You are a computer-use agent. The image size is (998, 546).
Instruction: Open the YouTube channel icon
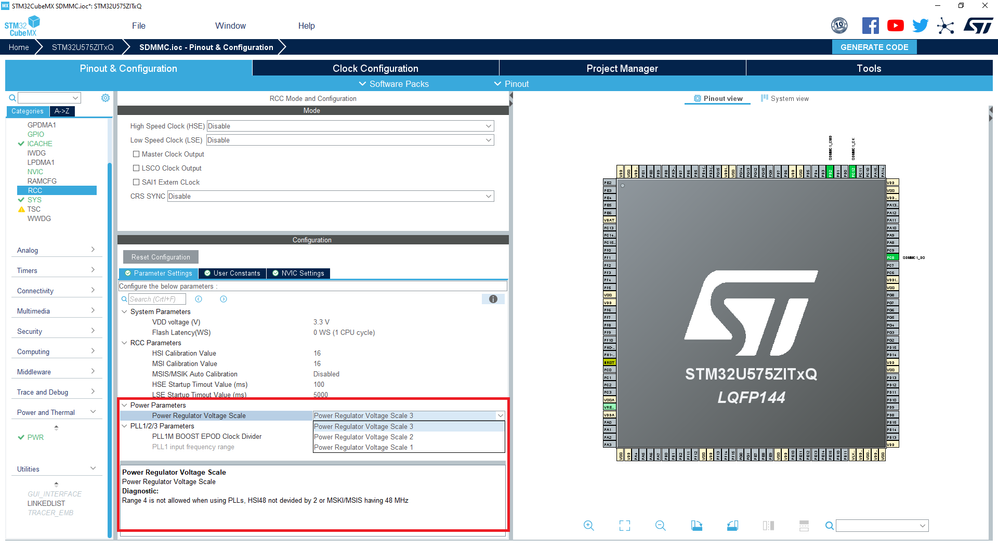point(895,25)
